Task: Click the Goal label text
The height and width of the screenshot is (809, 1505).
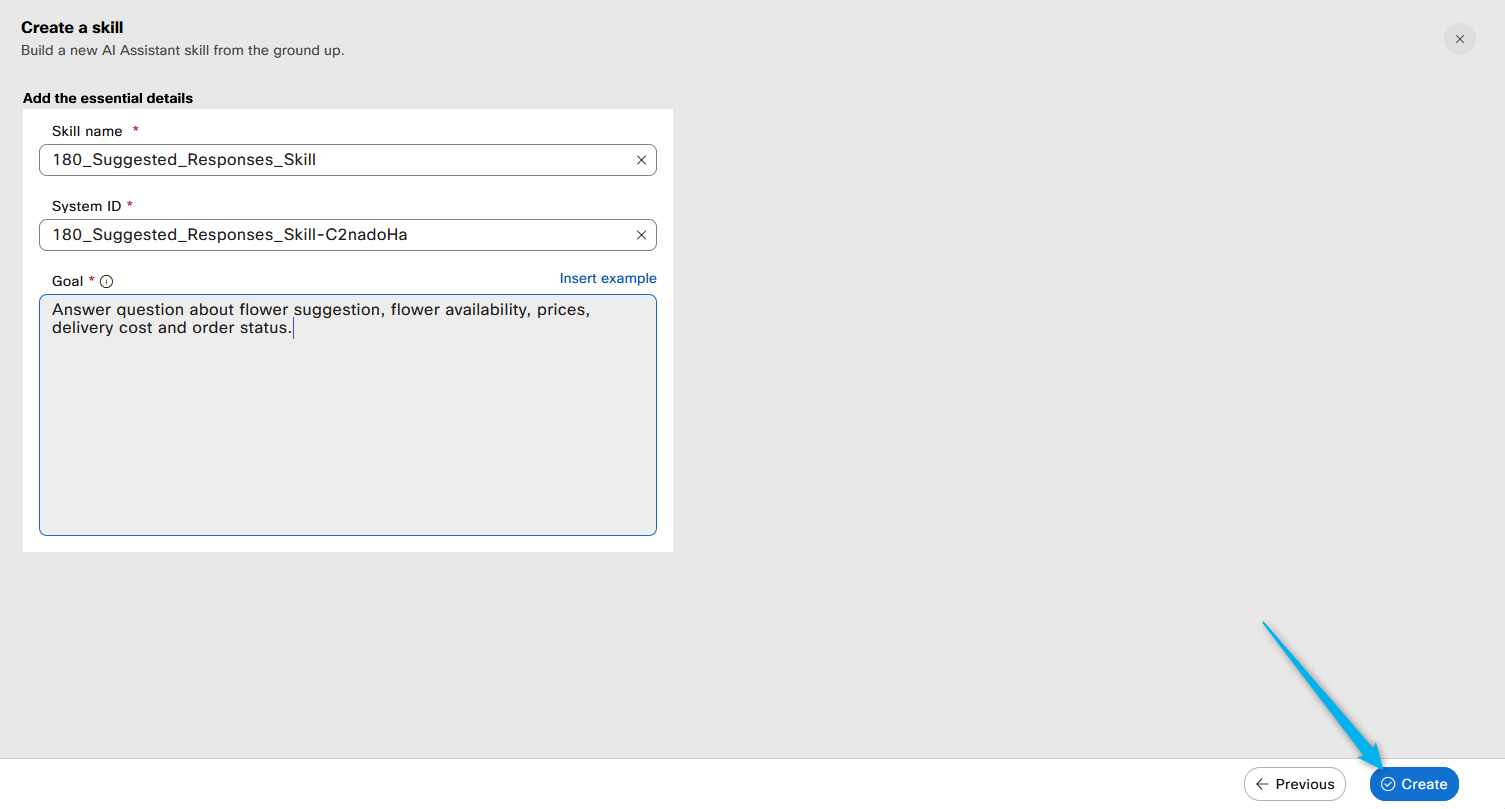Action: click(x=67, y=281)
